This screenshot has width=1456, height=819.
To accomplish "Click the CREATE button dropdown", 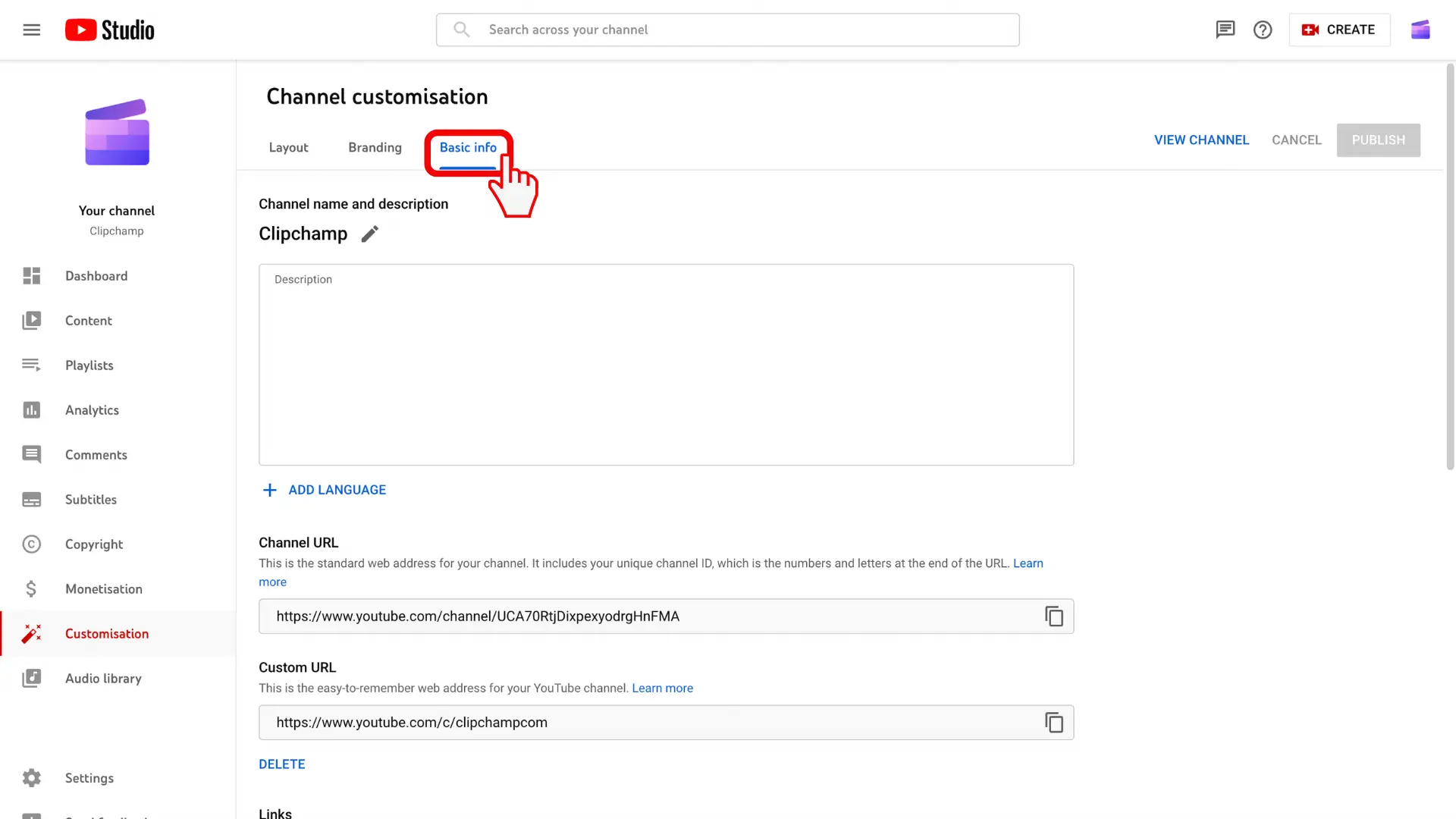I will [1337, 29].
